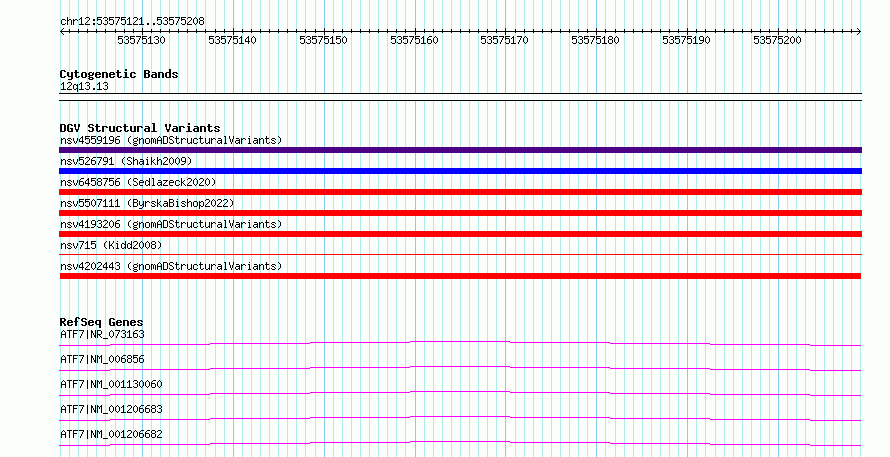890x457 pixels.
Task: Select transcript label ATF7|NR_073163
Action: (102, 334)
